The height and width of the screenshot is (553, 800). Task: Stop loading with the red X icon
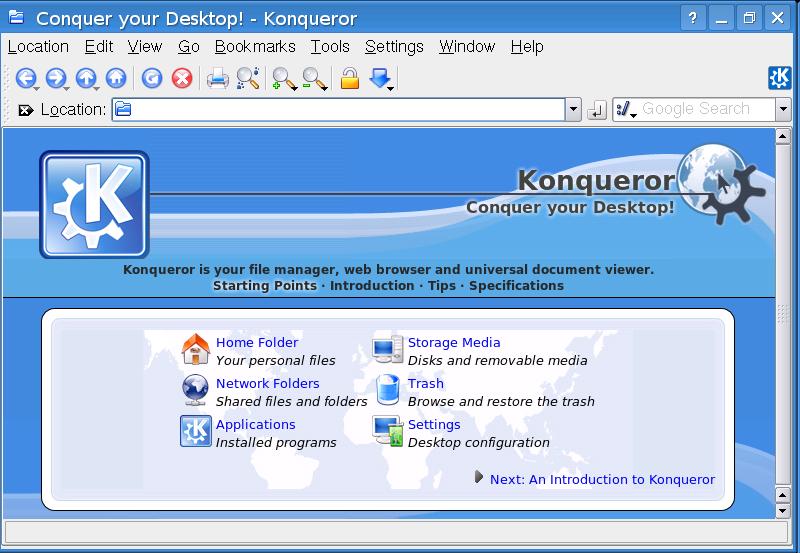pyautogui.click(x=182, y=78)
